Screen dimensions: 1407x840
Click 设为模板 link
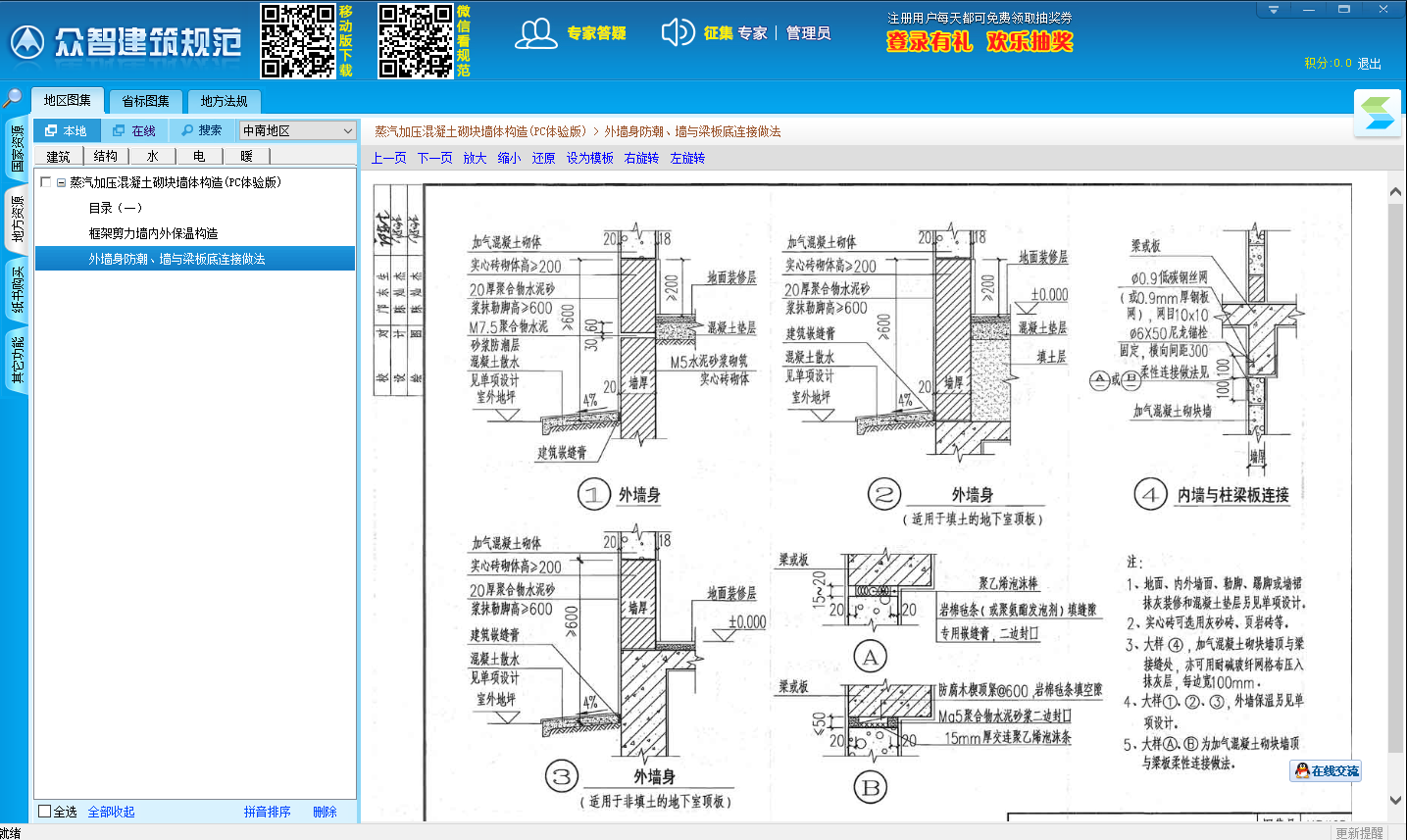(590, 158)
